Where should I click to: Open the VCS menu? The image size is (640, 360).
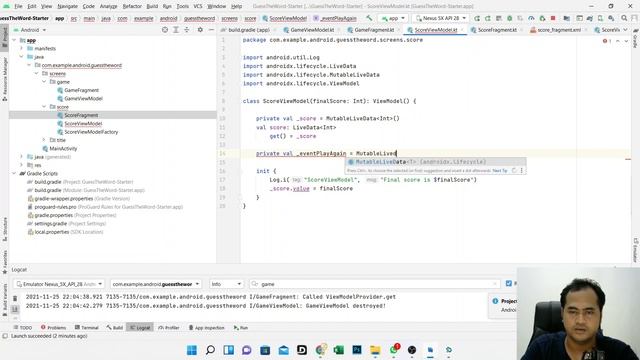pyautogui.click(x=198, y=6)
